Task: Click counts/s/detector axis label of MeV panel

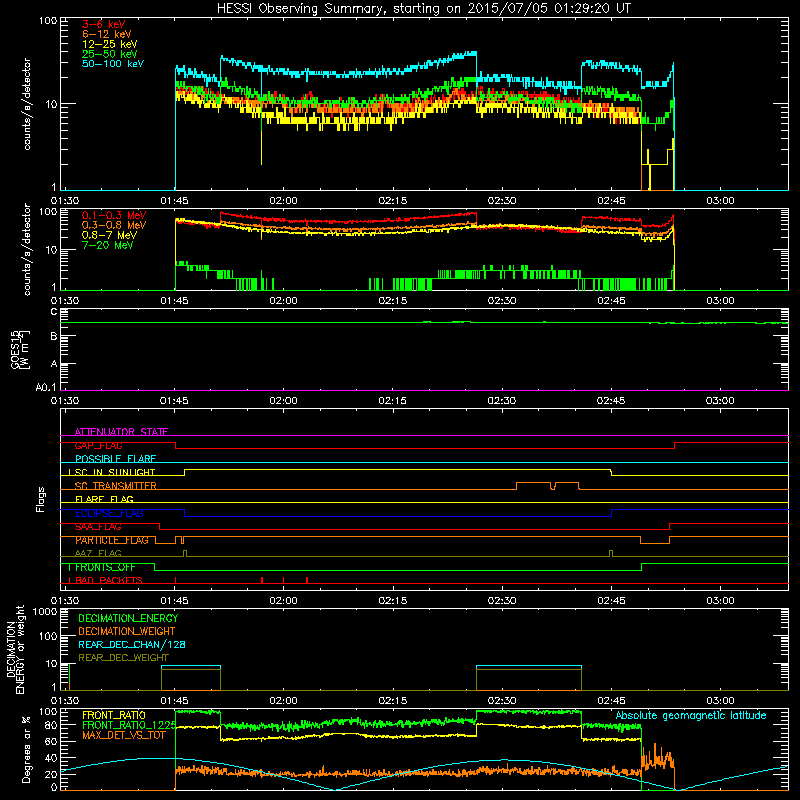Action: [x=27, y=249]
